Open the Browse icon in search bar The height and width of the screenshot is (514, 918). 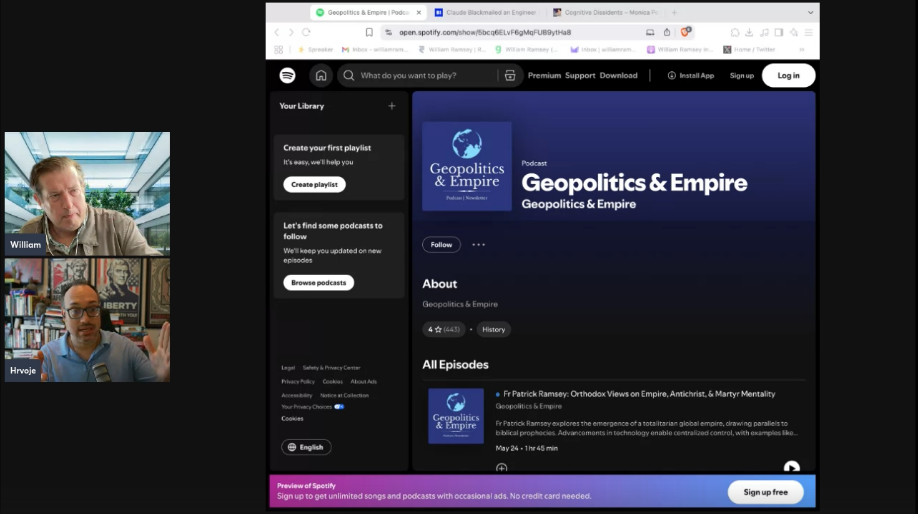pyautogui.click(x=510, y=76)
